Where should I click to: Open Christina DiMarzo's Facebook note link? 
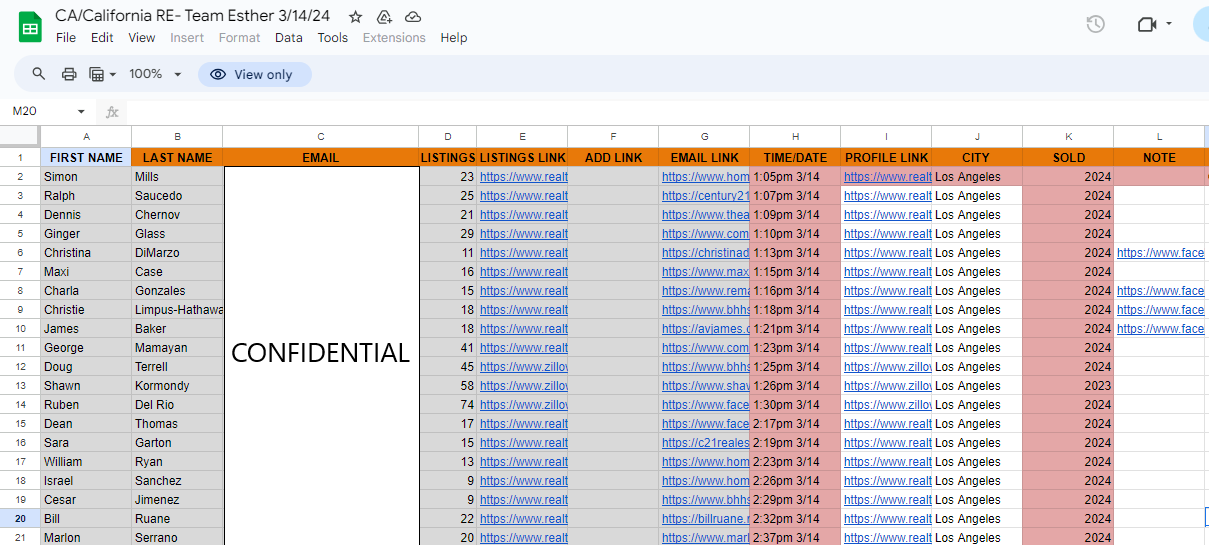point(1160,253)
